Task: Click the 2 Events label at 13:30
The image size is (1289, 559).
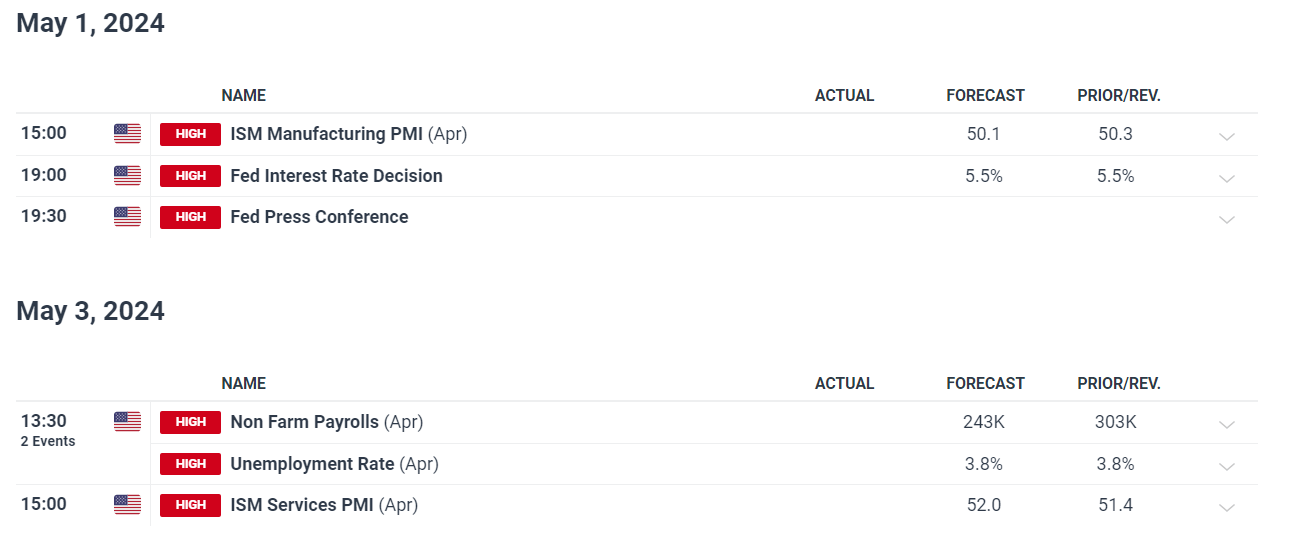Action: tap(48, 442)
